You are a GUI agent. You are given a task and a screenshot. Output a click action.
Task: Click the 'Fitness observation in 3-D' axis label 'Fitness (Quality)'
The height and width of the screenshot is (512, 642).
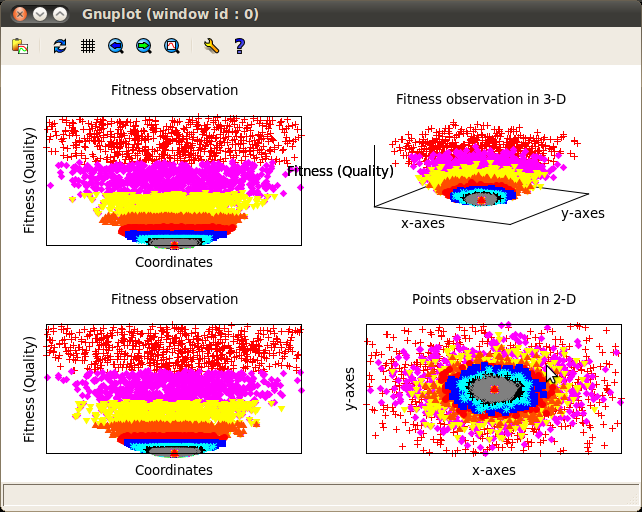(x=340, y=171)
